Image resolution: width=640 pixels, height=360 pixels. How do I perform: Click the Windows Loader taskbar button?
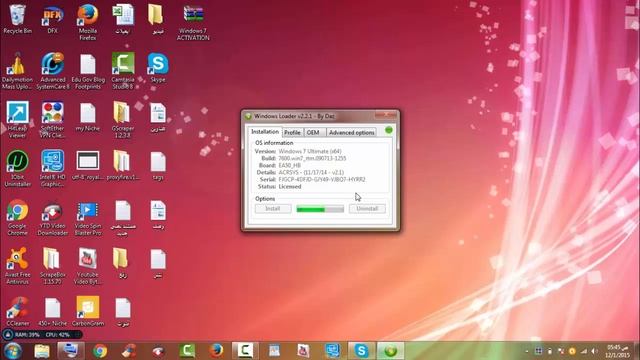click(391, 351)
